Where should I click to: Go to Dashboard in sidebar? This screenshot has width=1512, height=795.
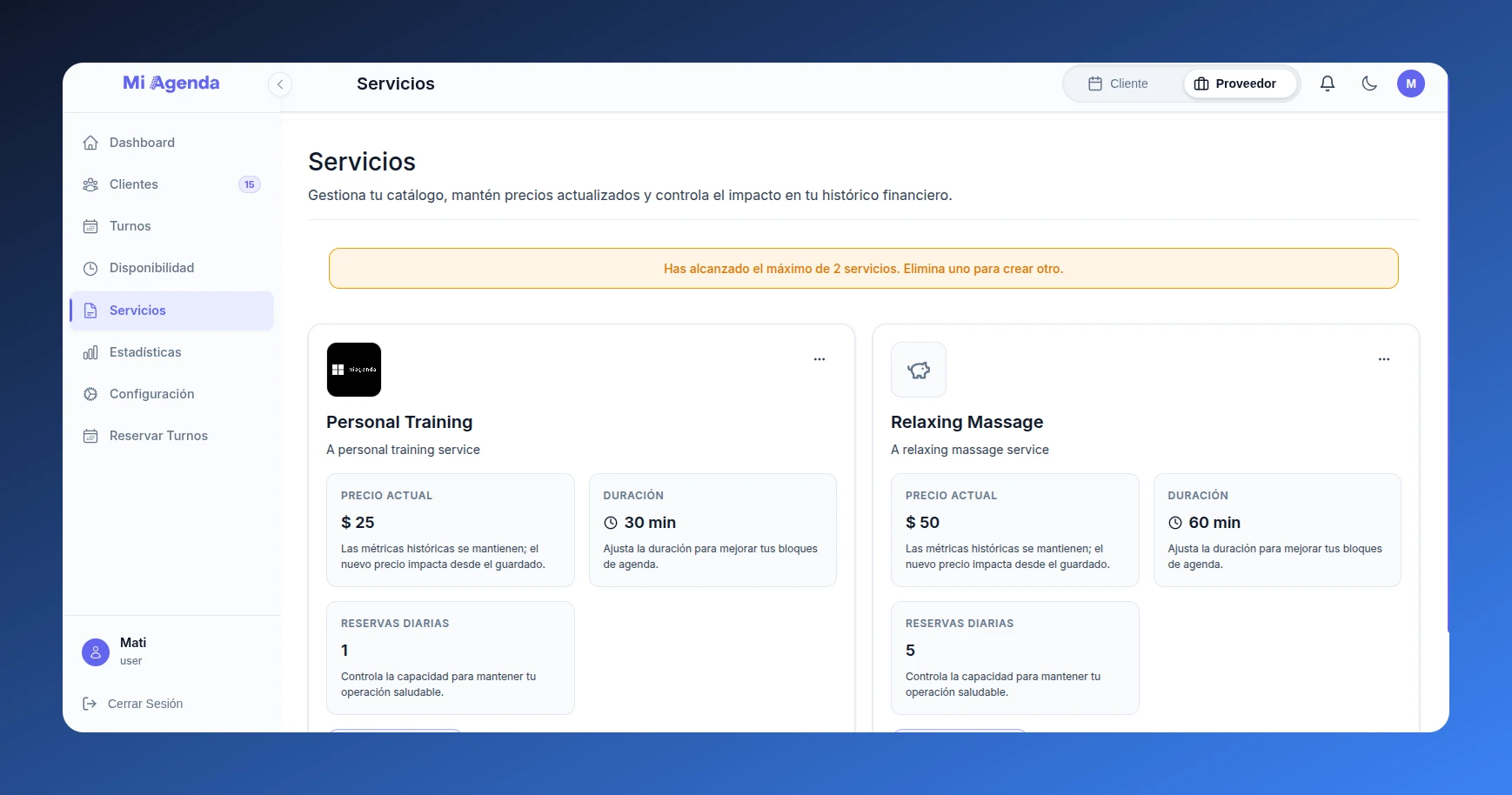click(x=171, y=143)
